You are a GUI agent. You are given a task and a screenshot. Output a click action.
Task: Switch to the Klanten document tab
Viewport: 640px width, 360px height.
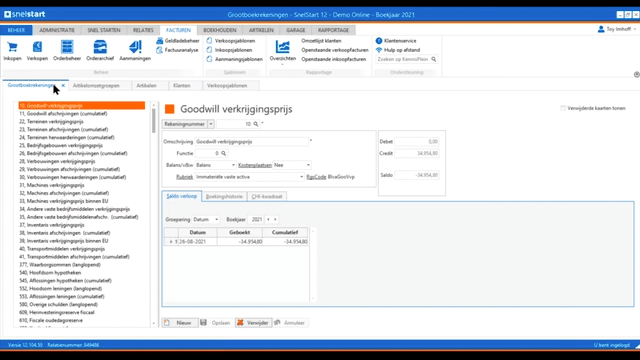pyautogui.click(x=182, y=86)
